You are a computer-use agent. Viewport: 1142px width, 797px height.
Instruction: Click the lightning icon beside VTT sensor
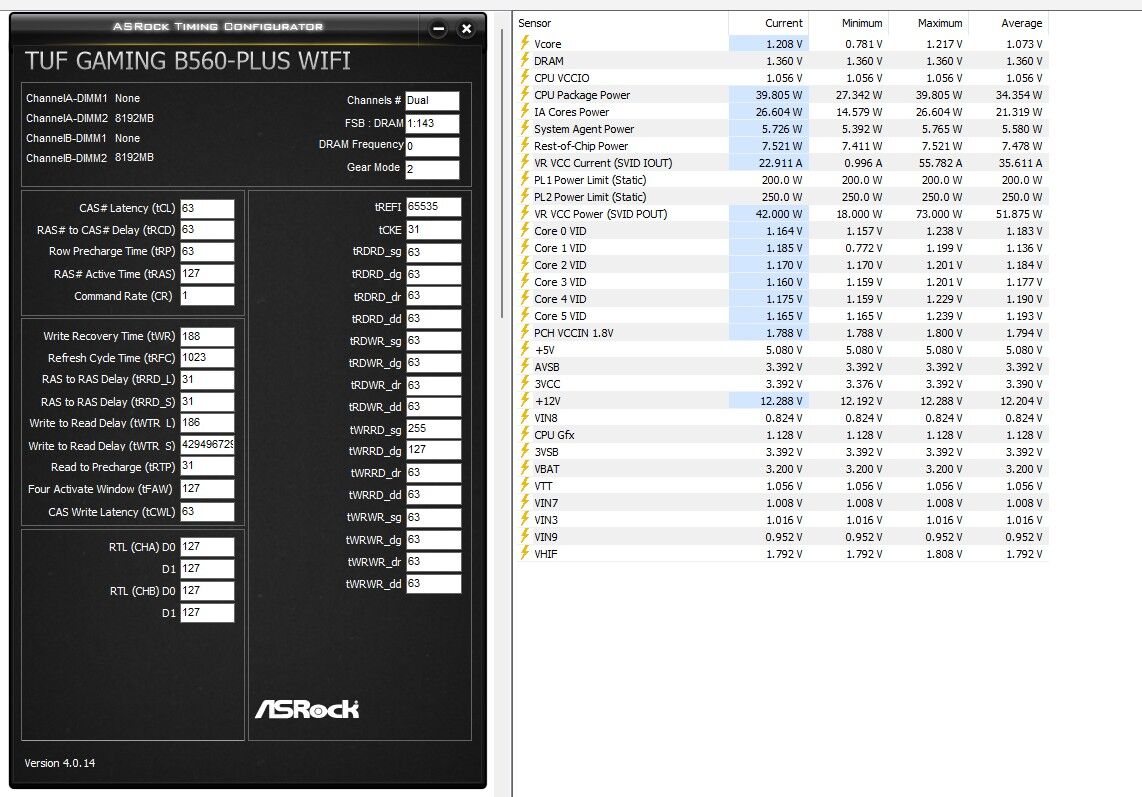524,485
